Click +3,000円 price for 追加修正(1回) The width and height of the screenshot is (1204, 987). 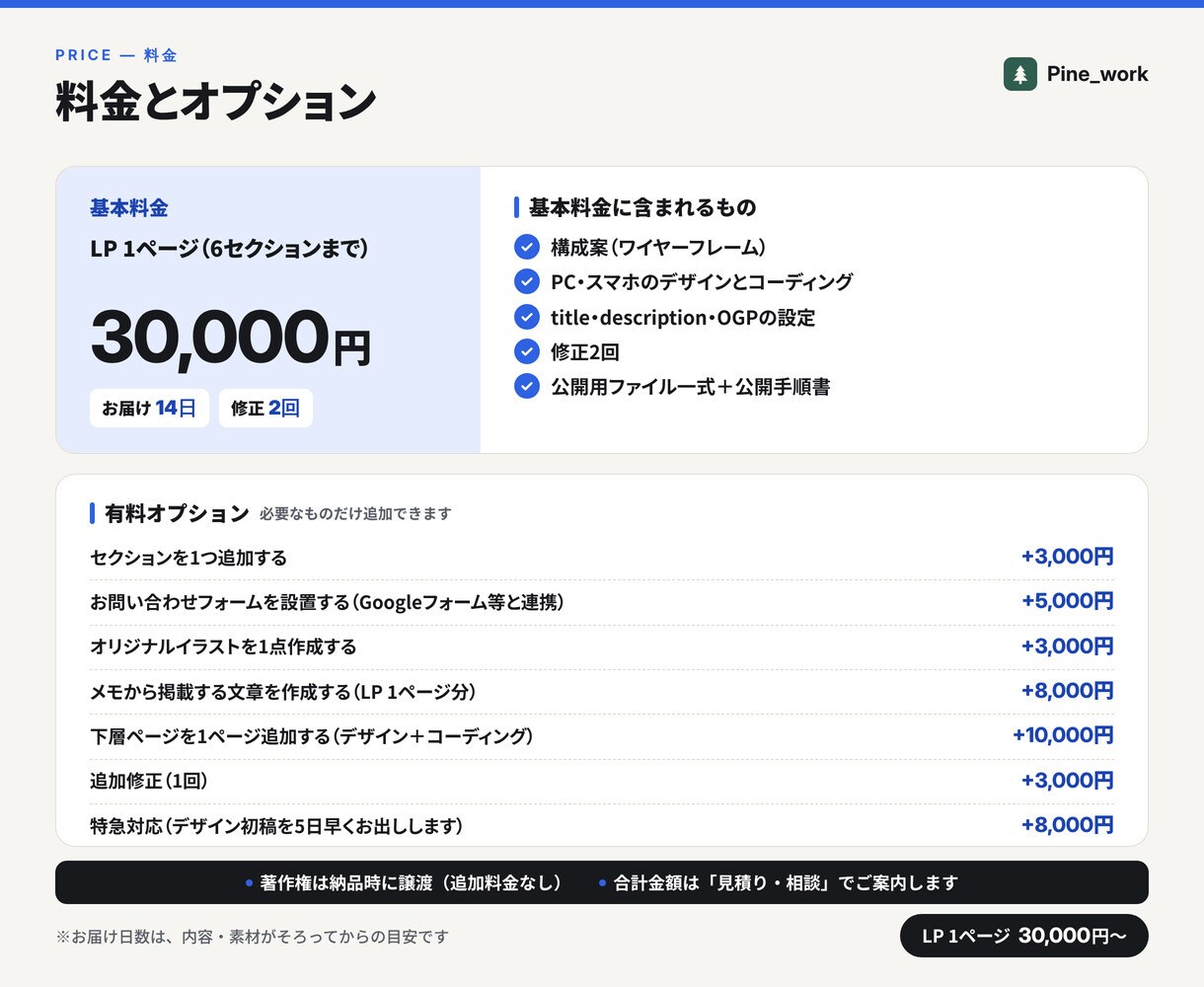pos(1068,781)
